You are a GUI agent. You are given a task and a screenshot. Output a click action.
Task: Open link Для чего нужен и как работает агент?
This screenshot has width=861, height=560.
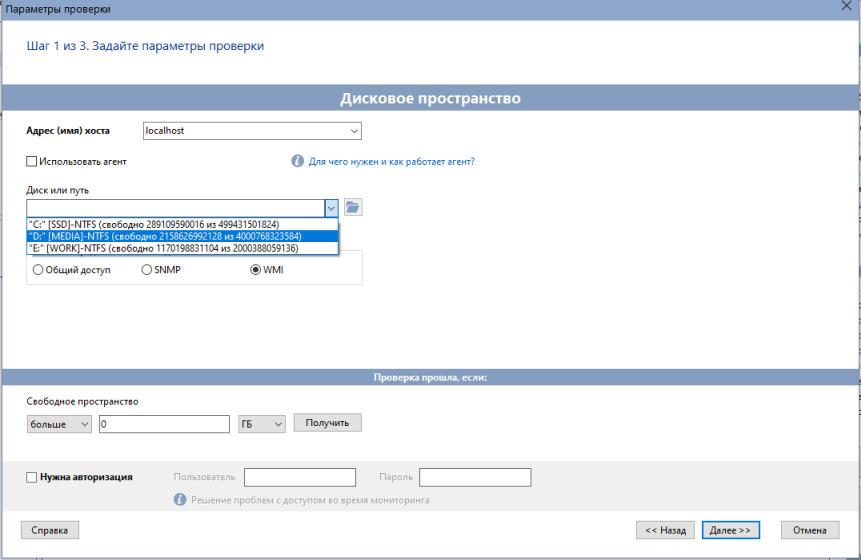tap(392, 162)
